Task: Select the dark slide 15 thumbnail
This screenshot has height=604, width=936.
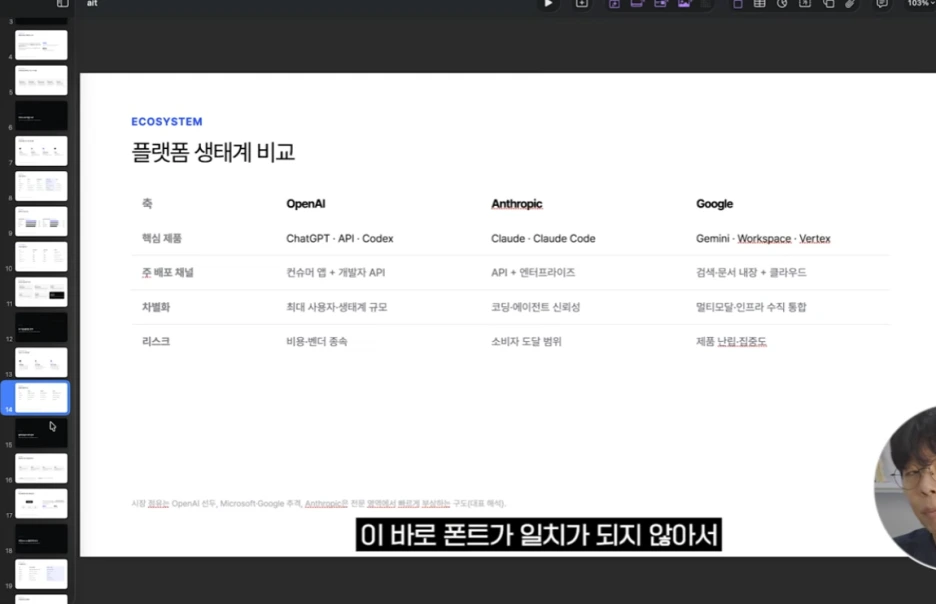Action: point(41,433)
